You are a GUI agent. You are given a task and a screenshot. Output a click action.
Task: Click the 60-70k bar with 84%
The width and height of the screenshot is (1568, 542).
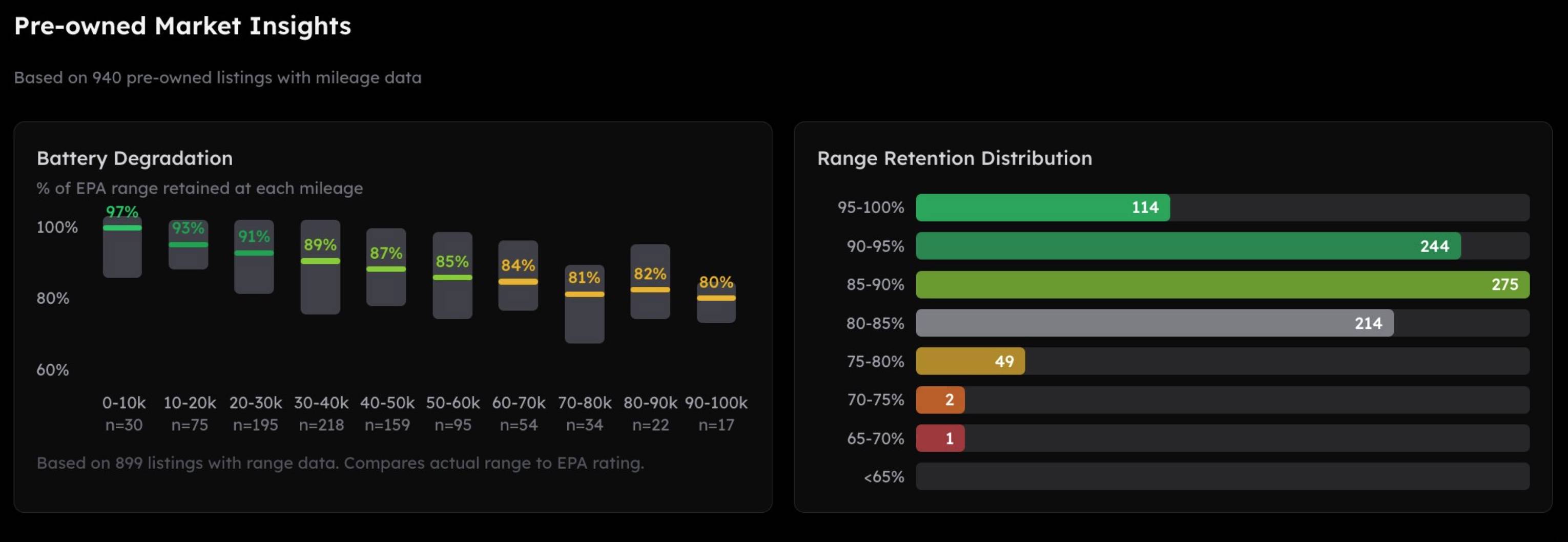tap(518, 276)
